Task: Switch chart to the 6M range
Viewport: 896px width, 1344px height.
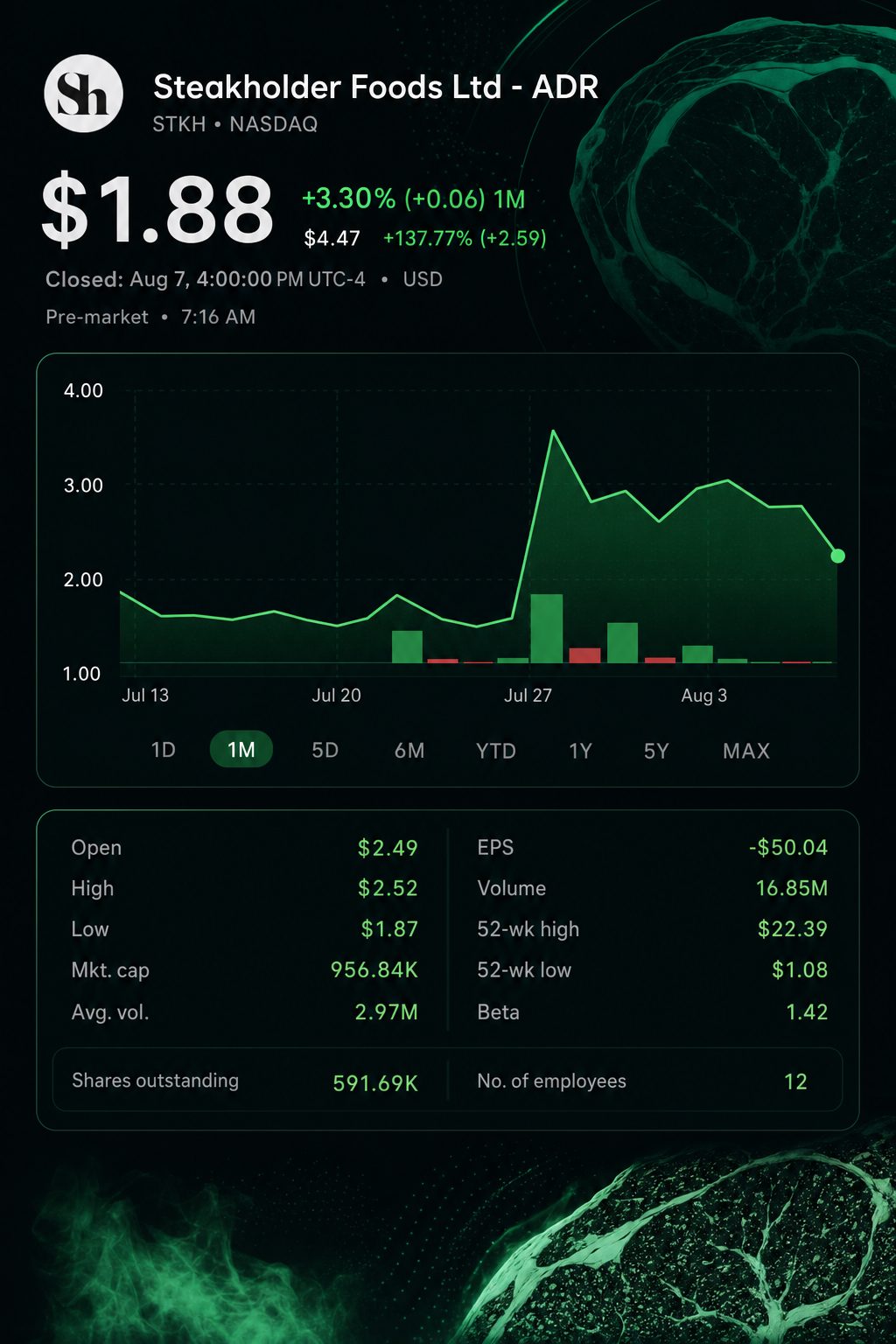Action: pos(409,750)
